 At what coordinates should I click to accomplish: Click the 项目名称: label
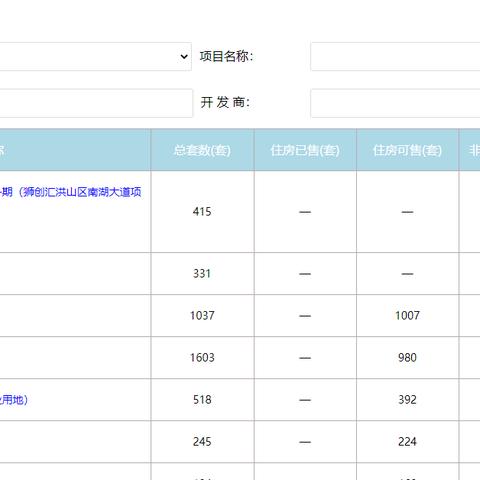point(227,56)
